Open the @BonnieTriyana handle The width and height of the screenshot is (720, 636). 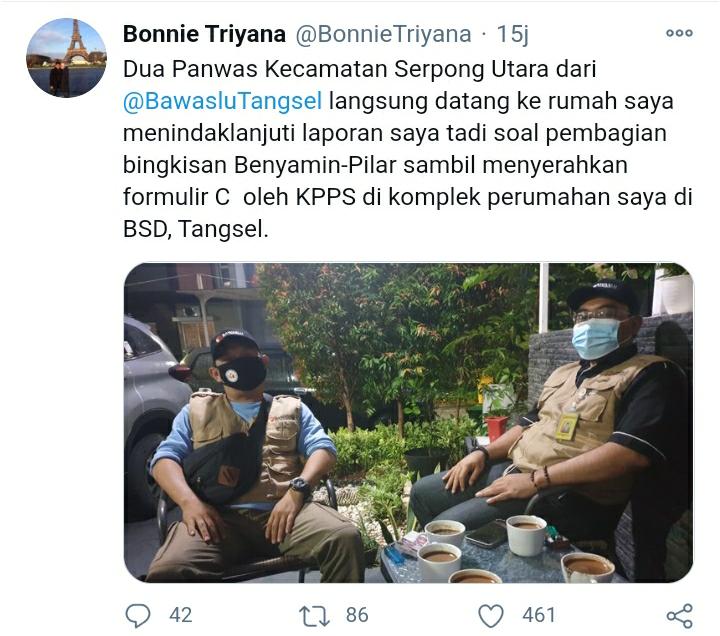click(383, 34)
